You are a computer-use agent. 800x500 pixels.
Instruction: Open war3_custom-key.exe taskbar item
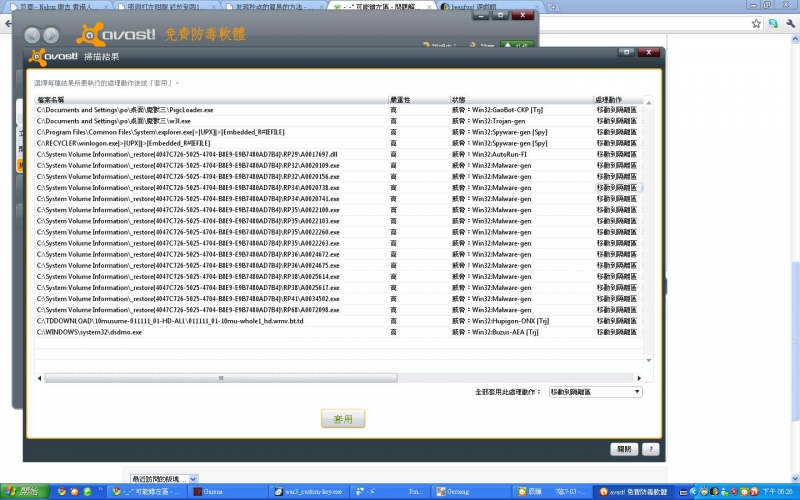pos(308,492)
